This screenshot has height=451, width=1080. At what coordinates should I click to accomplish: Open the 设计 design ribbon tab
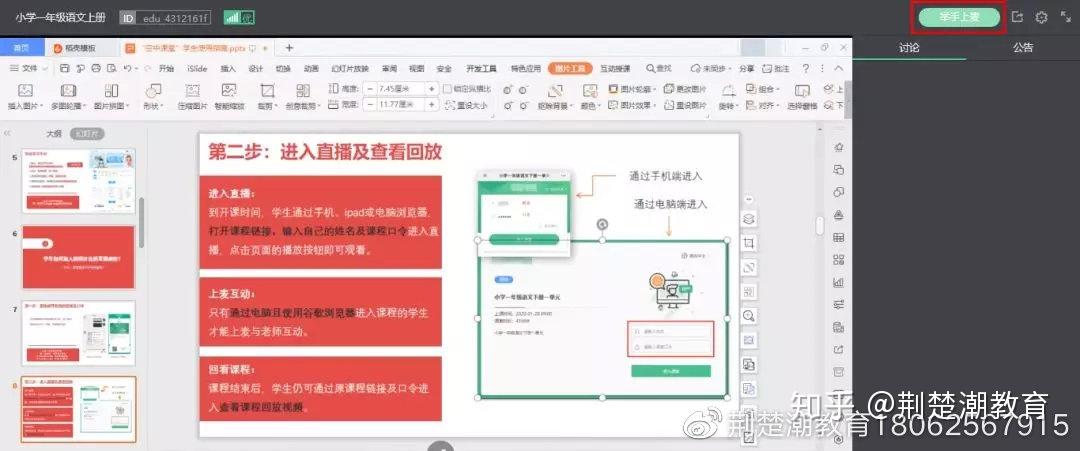click(256, 68)
